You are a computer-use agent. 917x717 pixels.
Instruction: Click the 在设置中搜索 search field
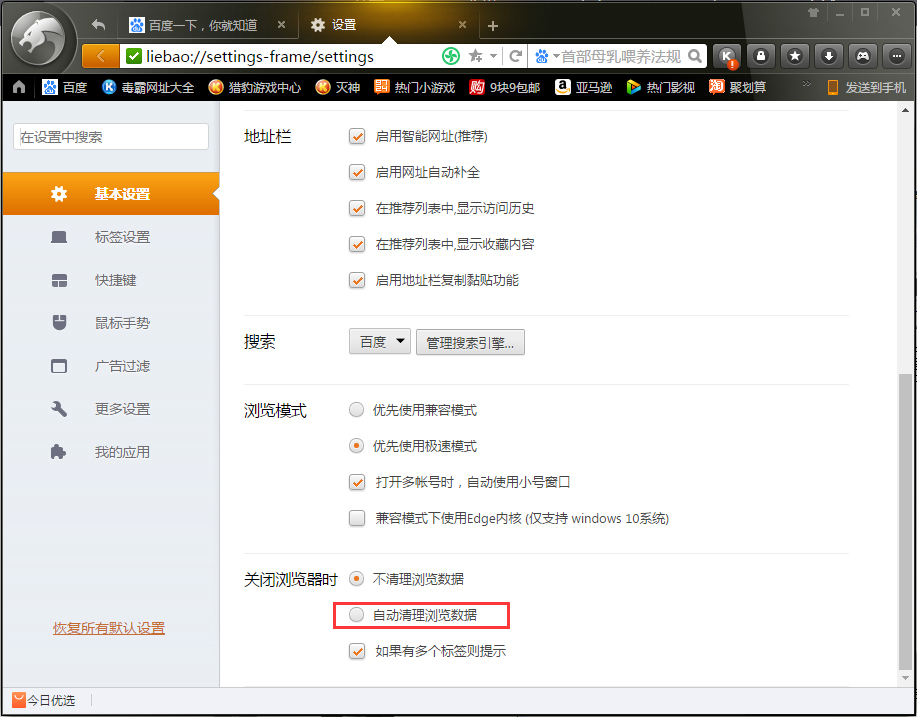pyautogui.click(x=110, y=135)
